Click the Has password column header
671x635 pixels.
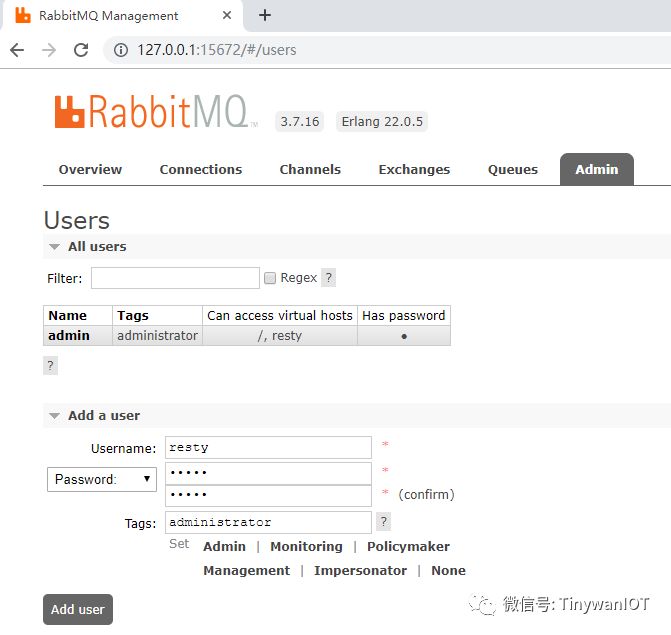click(404, 315)
